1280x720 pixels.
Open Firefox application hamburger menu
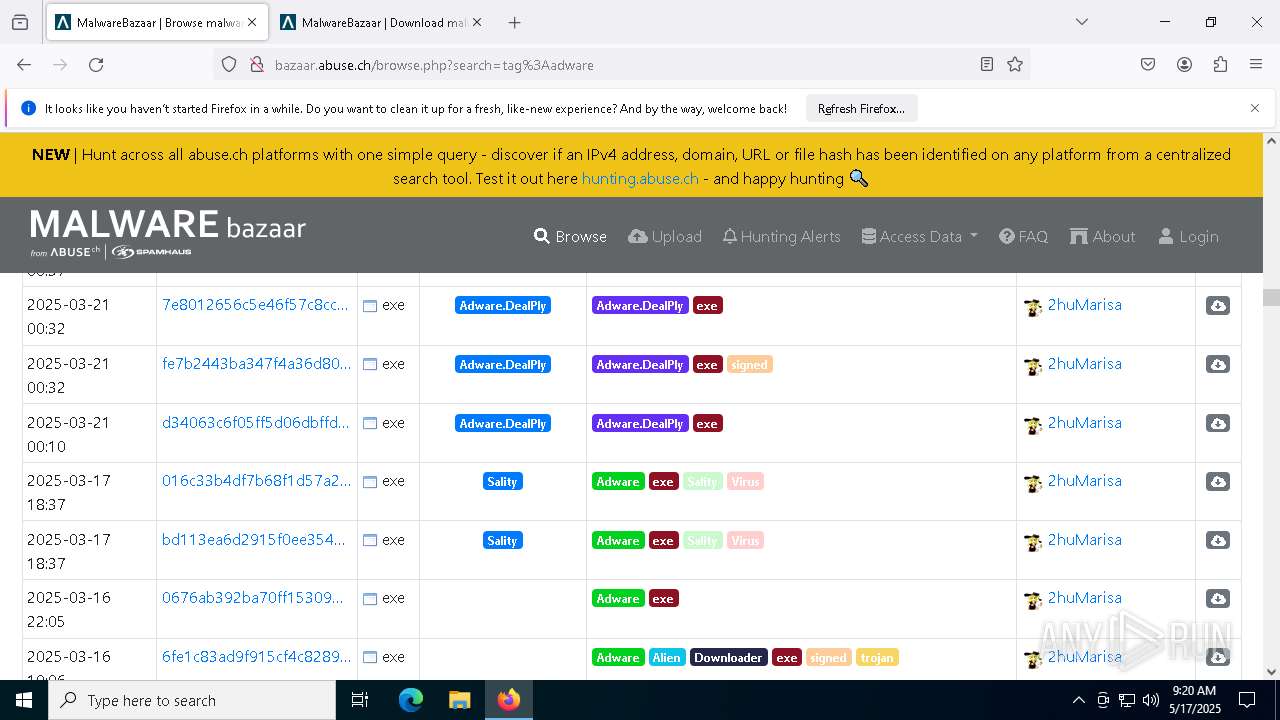click(x=1256, y=64)
